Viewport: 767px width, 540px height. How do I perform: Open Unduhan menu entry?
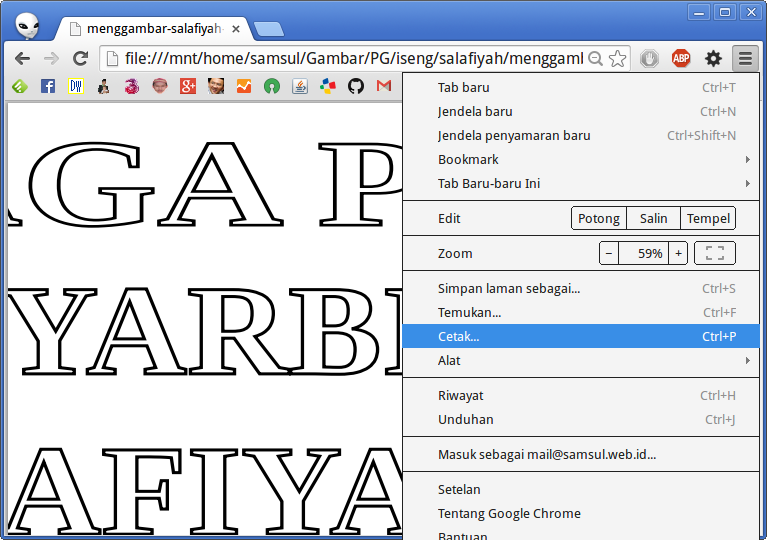(x=581, y=419)
